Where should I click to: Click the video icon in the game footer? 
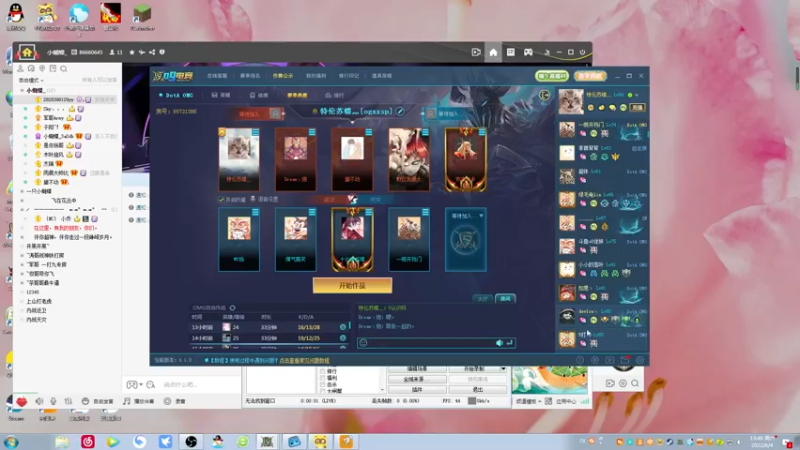(x=610, y=360)
